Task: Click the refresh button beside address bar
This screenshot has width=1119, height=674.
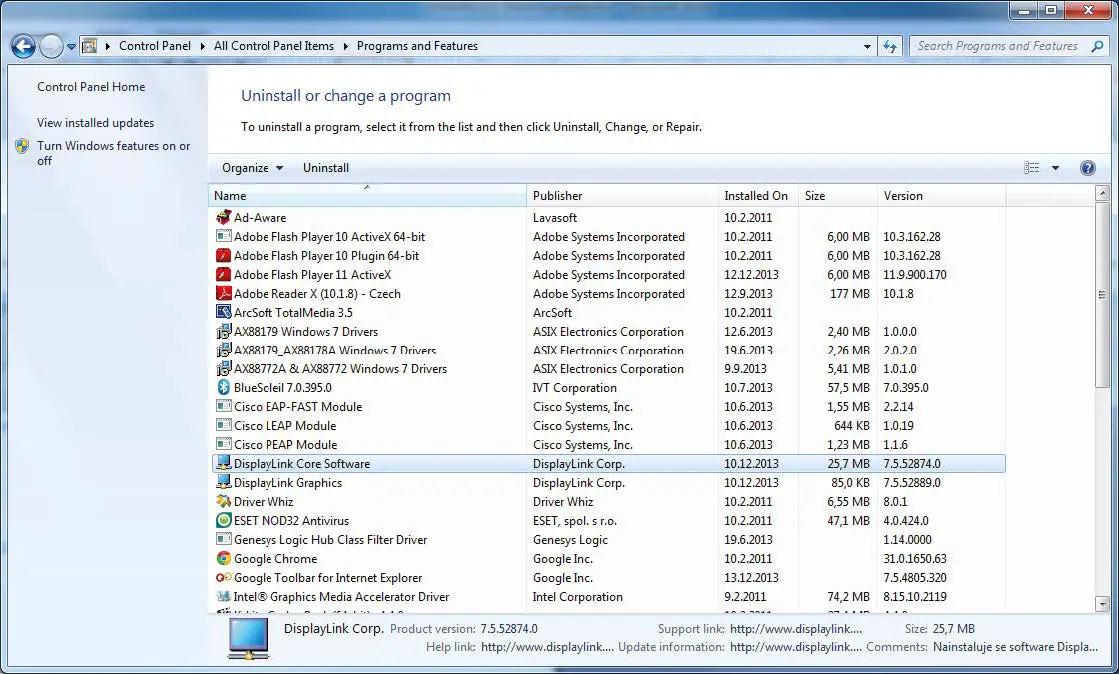Action: pyautogui.click(x=890, y=46)
